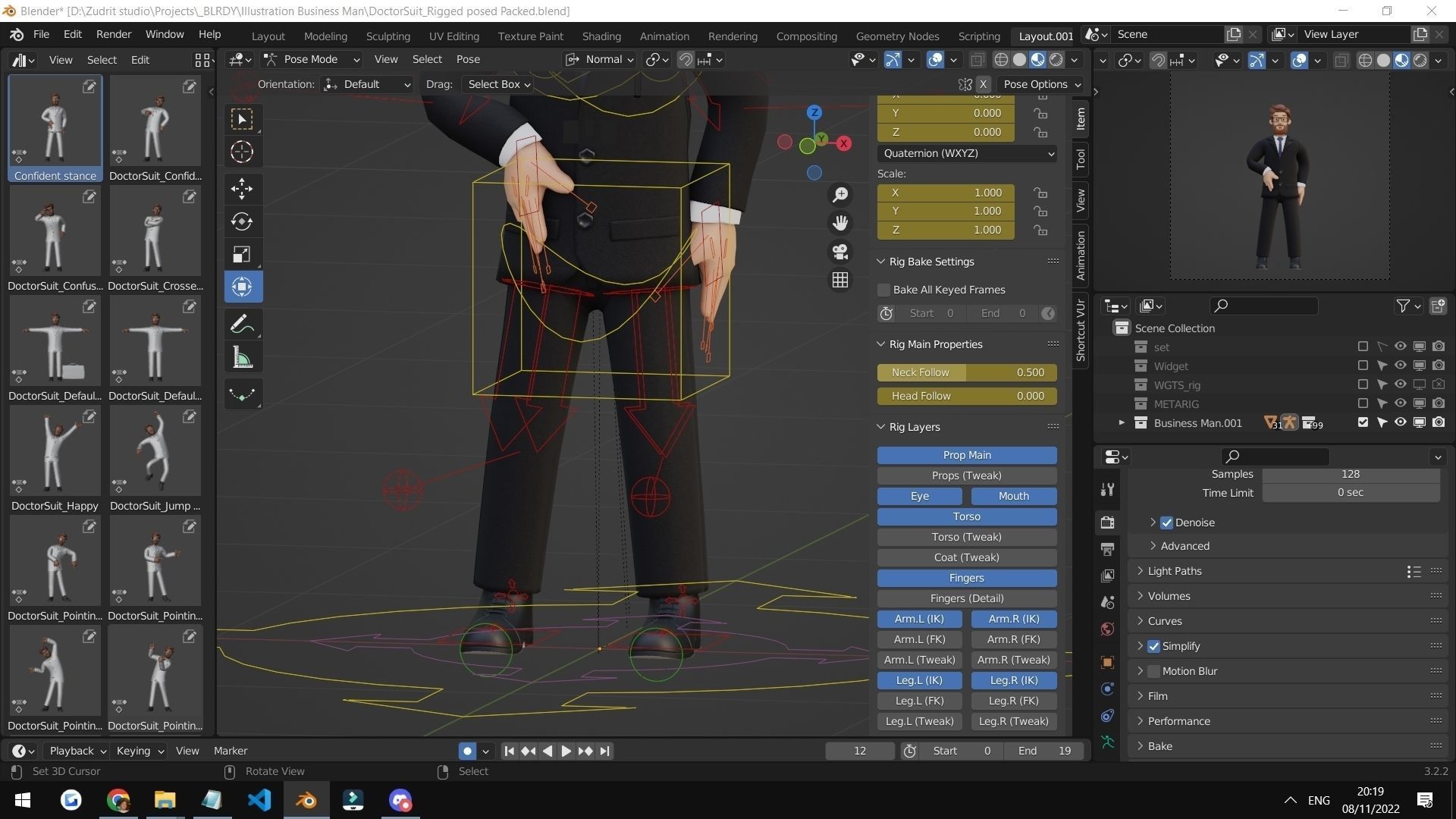Open the World properties tab icon
1456x819 pixels.
[x=1108, y=629]
